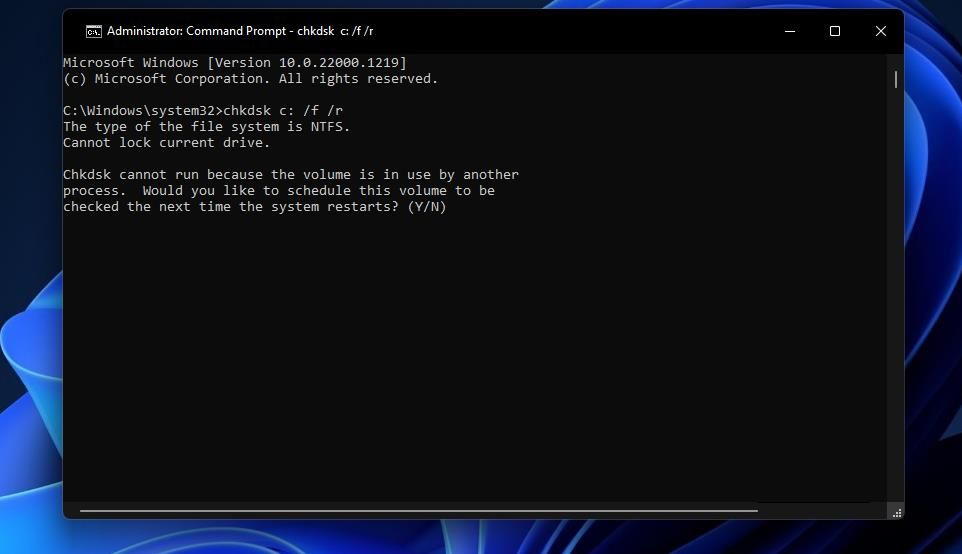
Task: Click the Command Prompt icon in title bar
Action: tap(93, 31)
